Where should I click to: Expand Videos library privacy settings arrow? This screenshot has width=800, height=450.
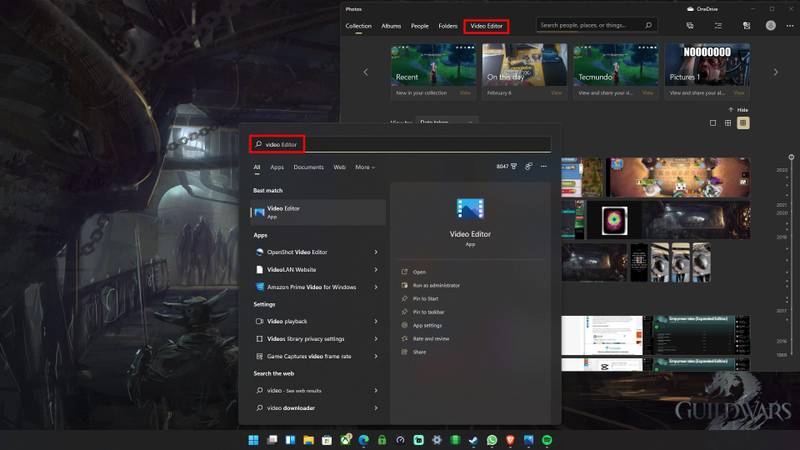pos(376,339)
